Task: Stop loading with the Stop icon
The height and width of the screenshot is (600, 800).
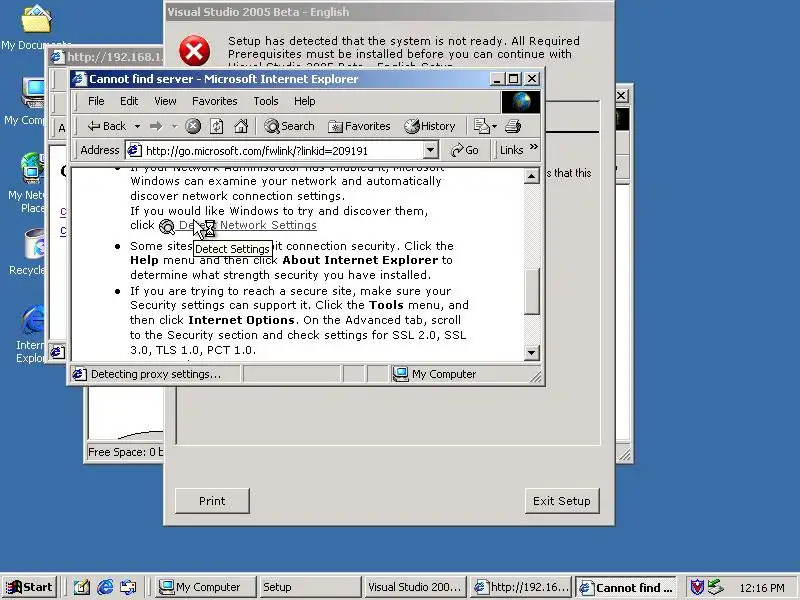Action: [193, 126]
